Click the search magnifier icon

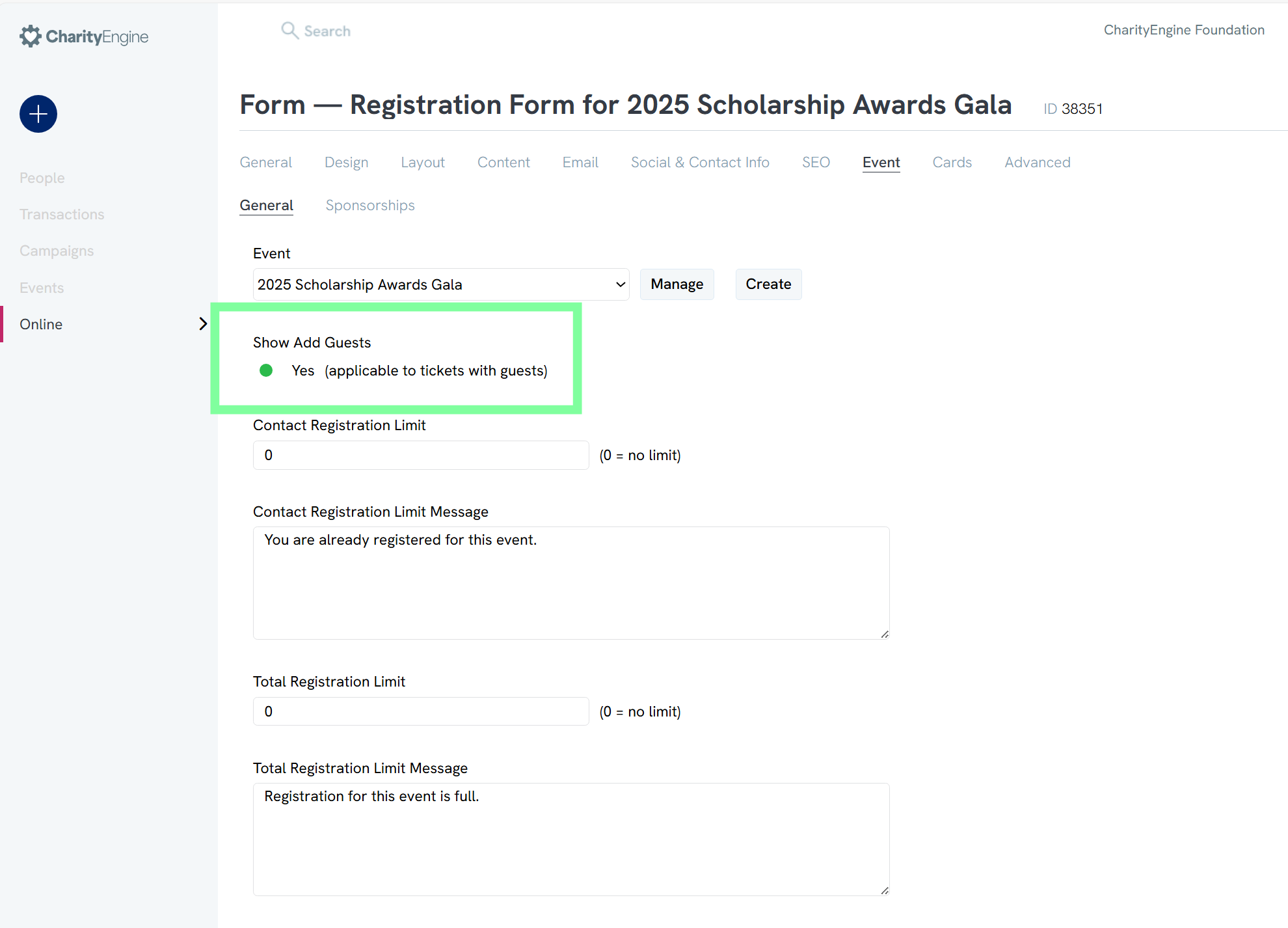[x=289, y=31]
